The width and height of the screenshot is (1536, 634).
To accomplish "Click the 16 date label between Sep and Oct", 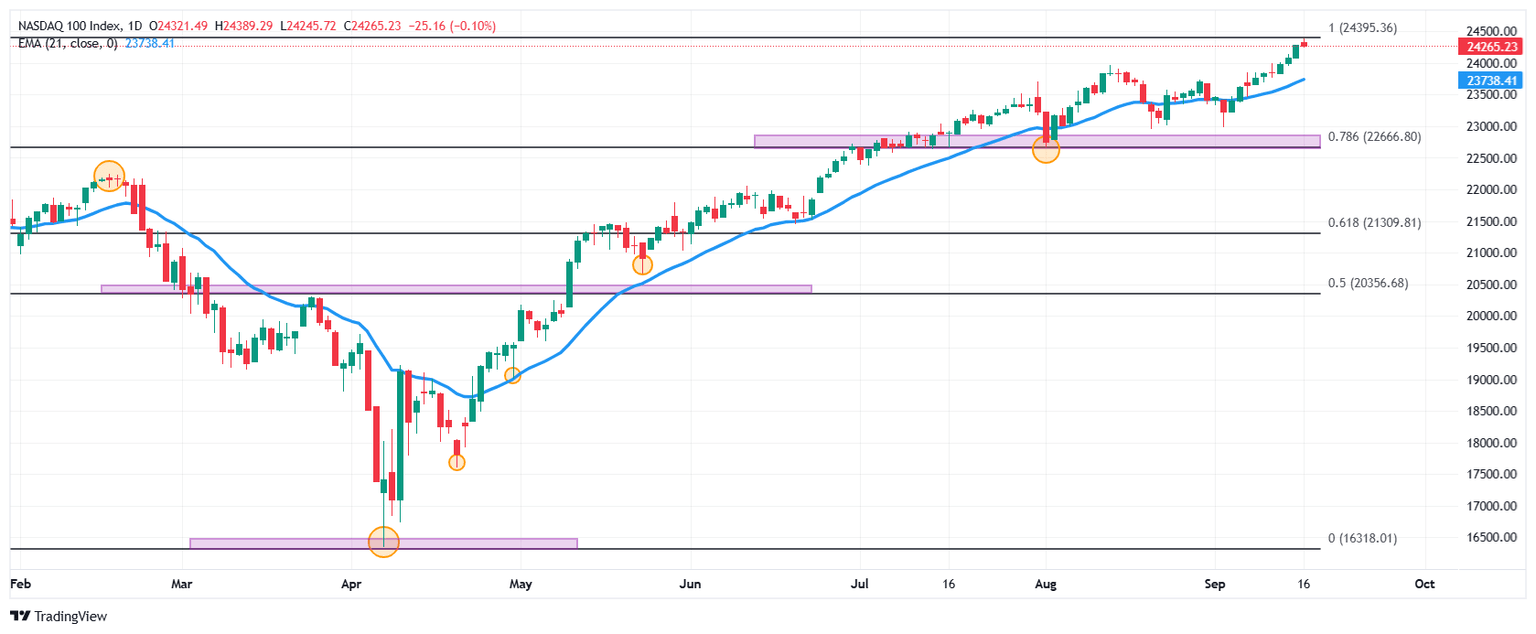I will 1304,583.
